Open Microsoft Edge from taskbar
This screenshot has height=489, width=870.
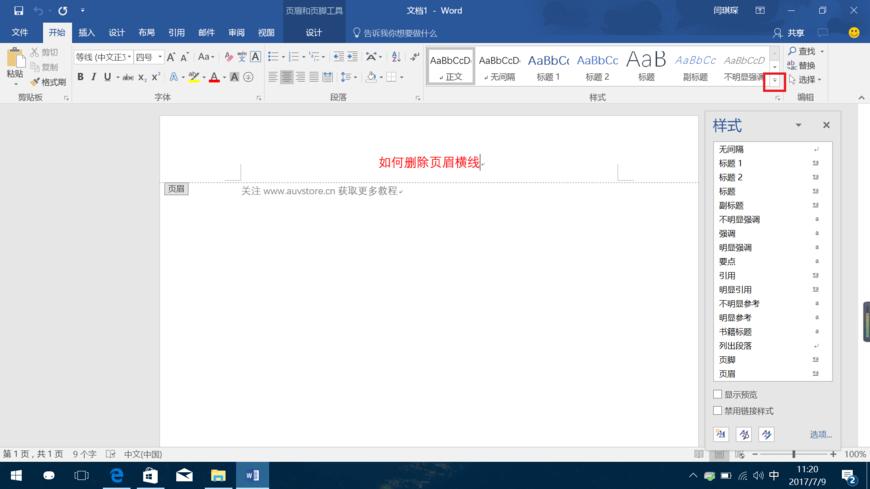coord(117,476)
